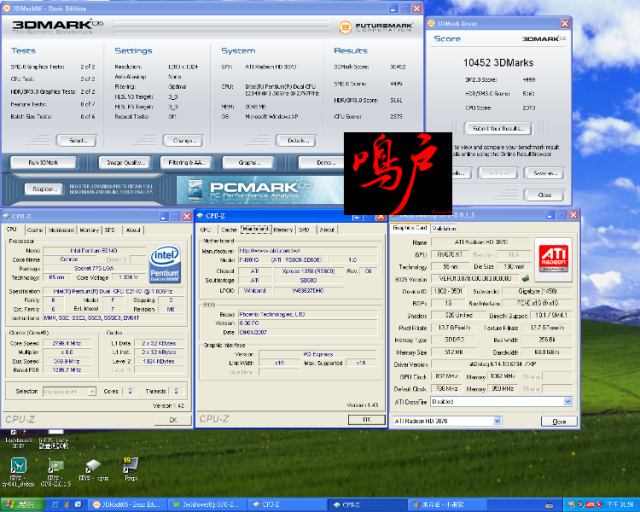The image size is (640, 512).
Task: Open Cache tab in CPU-Z processor window
Action: click(x=35, y=230)
